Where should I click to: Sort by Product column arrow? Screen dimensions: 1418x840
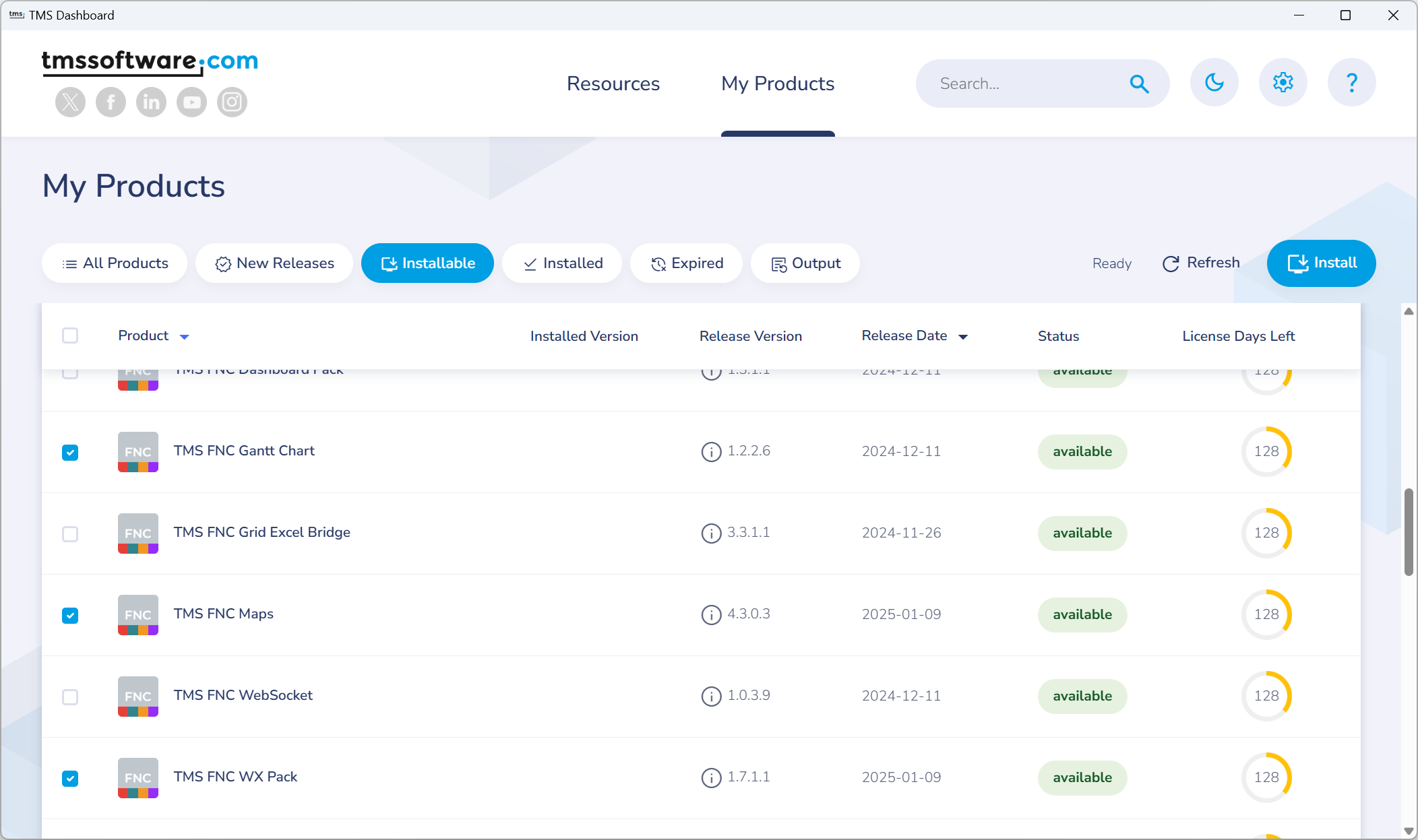coord(185,337)
